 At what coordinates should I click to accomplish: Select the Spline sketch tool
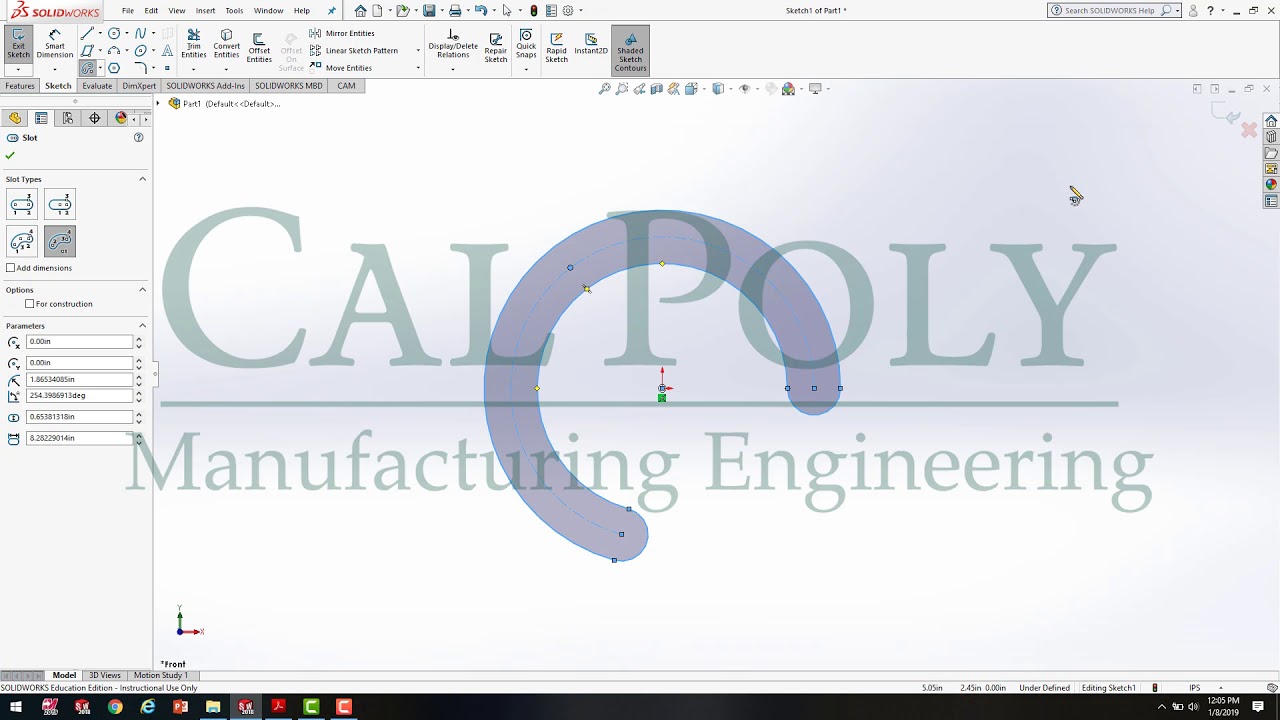tap(141, 33)
